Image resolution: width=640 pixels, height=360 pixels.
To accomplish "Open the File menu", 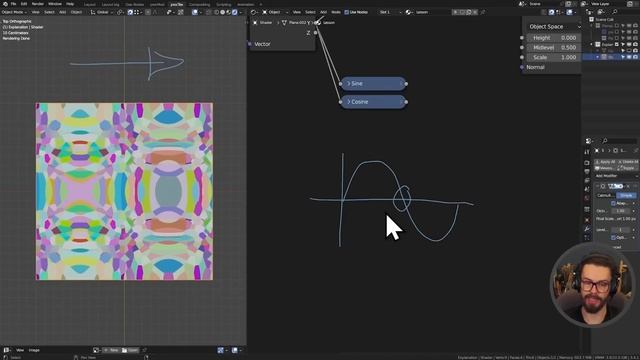I will pyautogui.click(x=13, y=4).
